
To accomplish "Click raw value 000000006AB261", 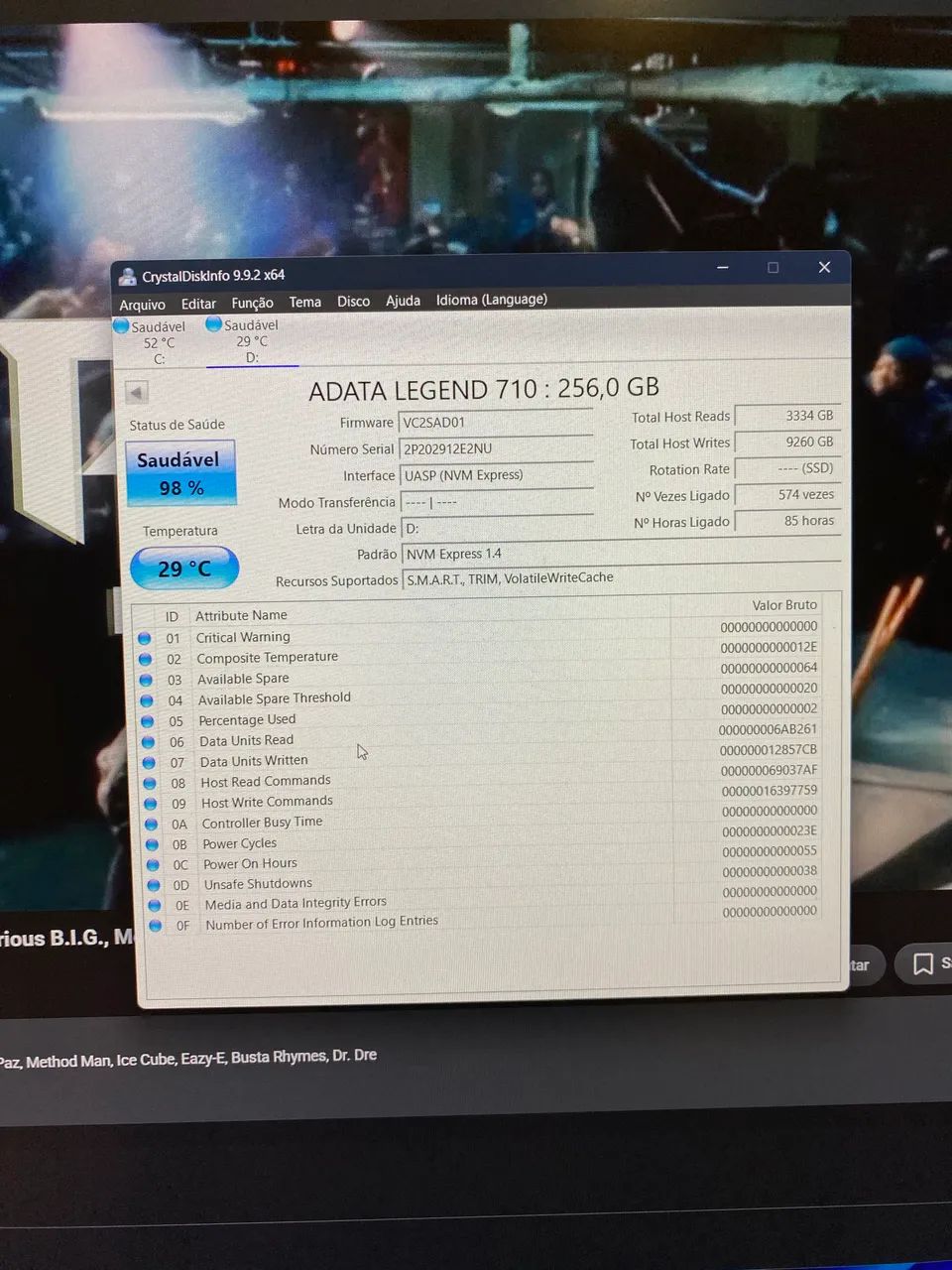I will pos(769,729).
